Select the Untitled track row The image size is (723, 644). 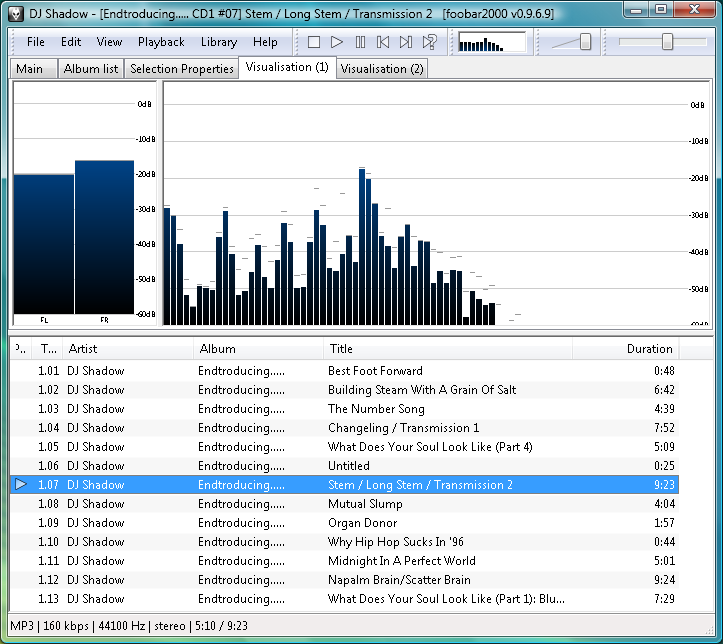tap(344, 466)
